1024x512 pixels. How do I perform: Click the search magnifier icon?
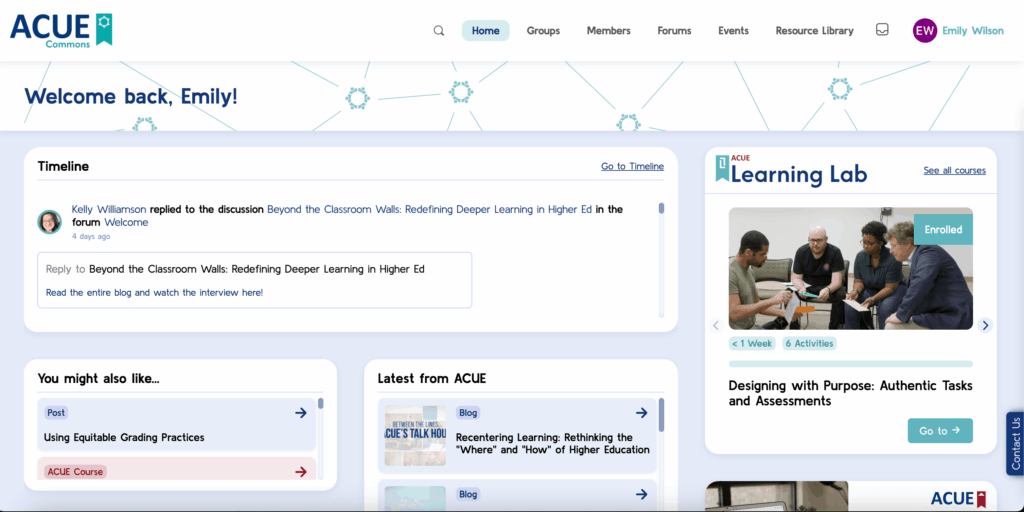(x=439, y=31)
